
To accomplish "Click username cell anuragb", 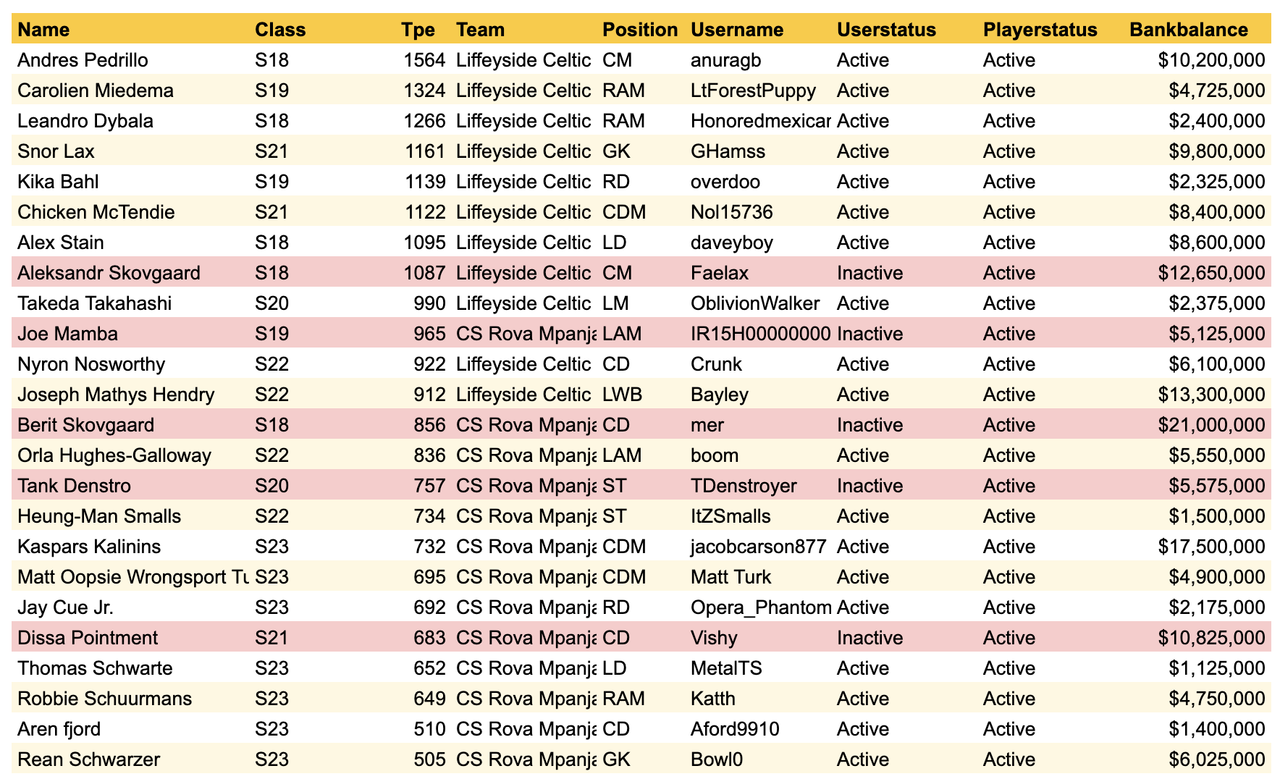I will [x=726, y=60].
